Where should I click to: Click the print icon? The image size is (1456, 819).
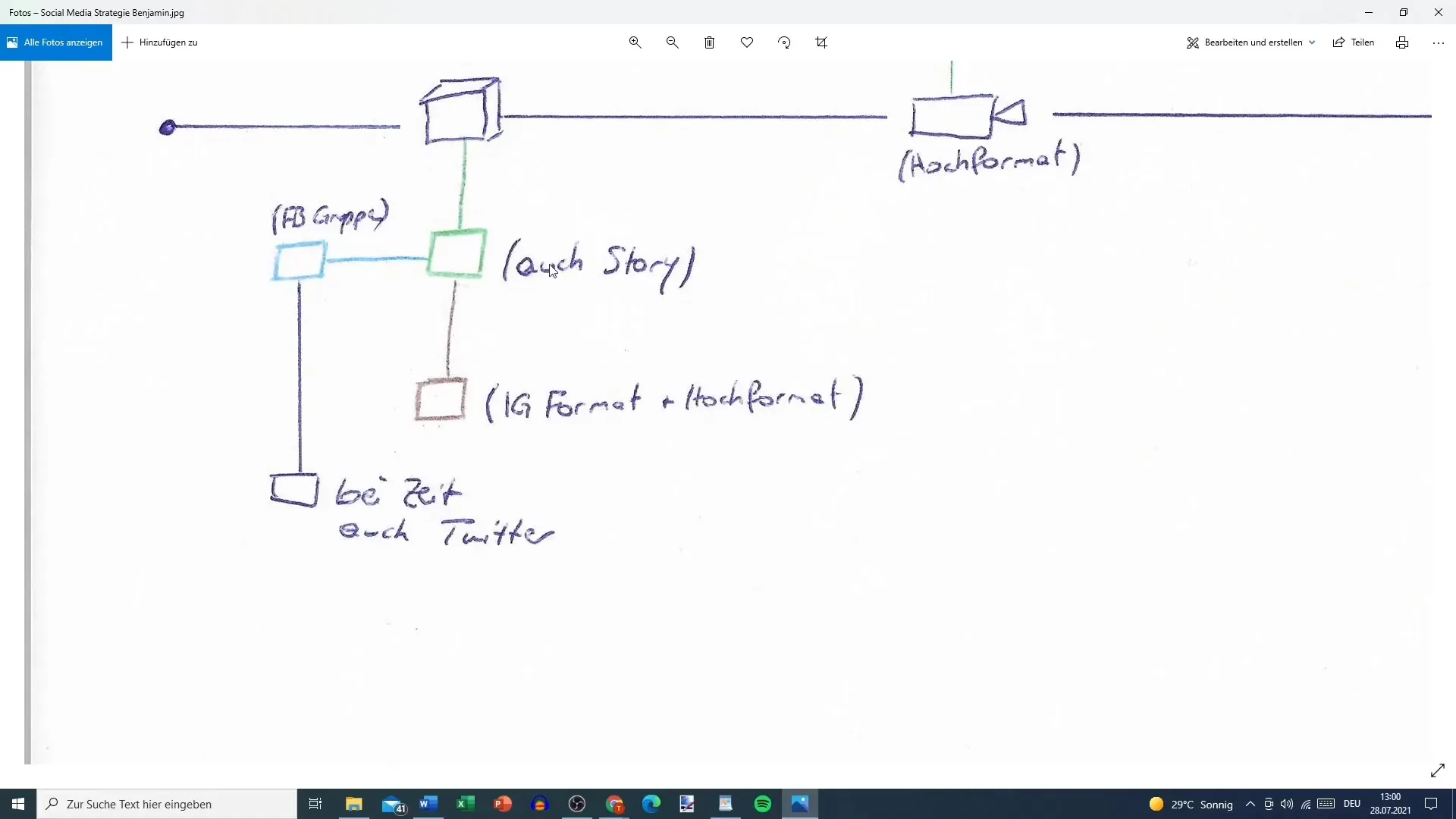pyautogui.click(x=1402, y=42)
